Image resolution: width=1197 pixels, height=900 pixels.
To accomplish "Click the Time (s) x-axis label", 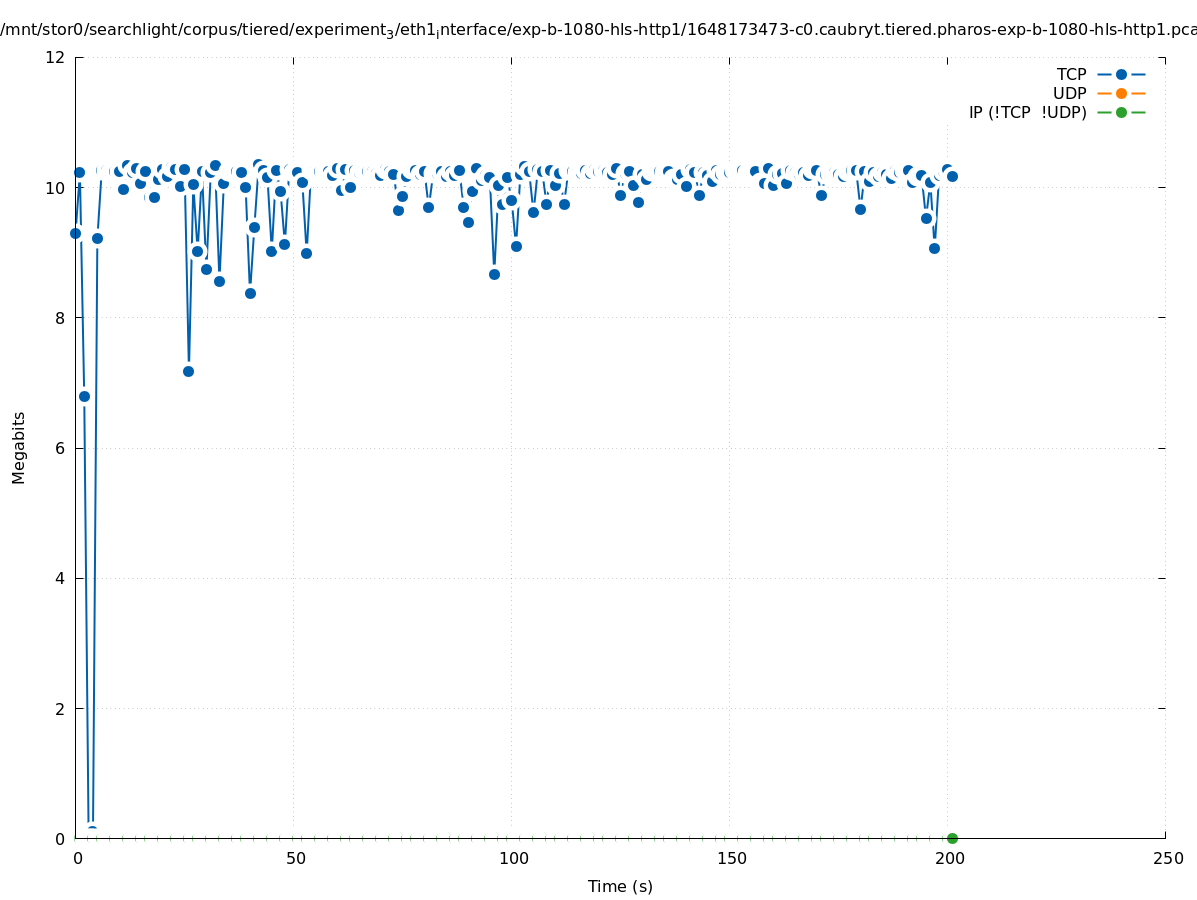I will pos(620,886).
